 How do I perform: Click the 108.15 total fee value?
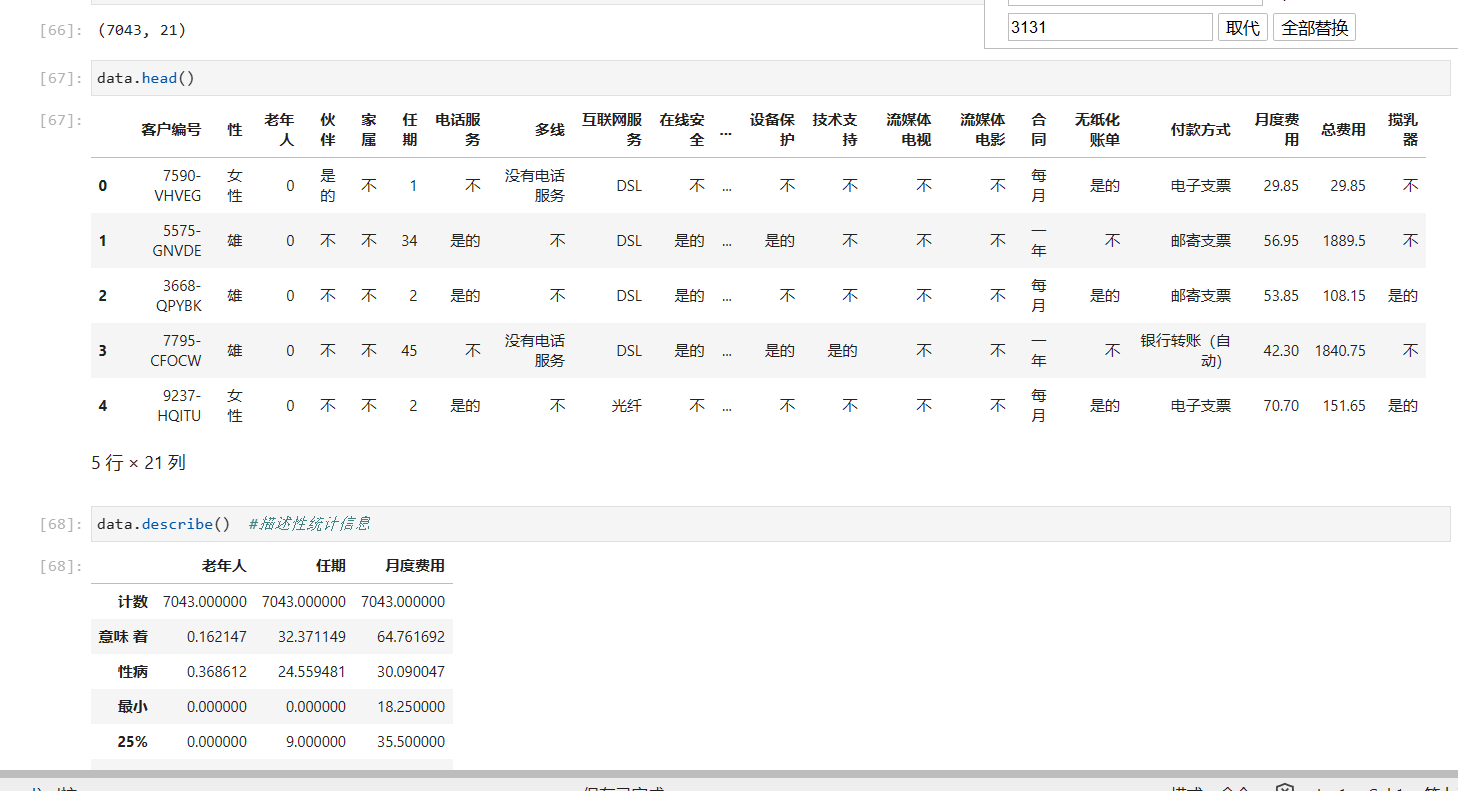pos(1343,296)
